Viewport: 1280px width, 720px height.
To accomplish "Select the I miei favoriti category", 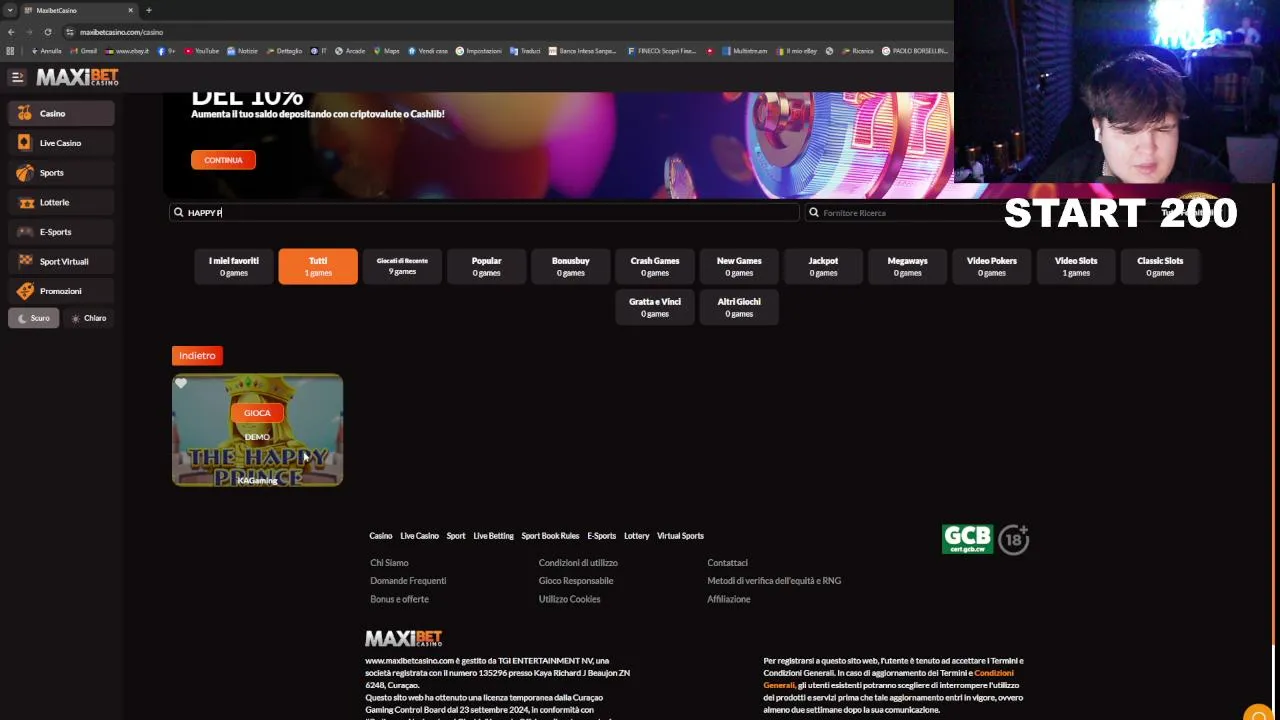I will click(233, 266).
